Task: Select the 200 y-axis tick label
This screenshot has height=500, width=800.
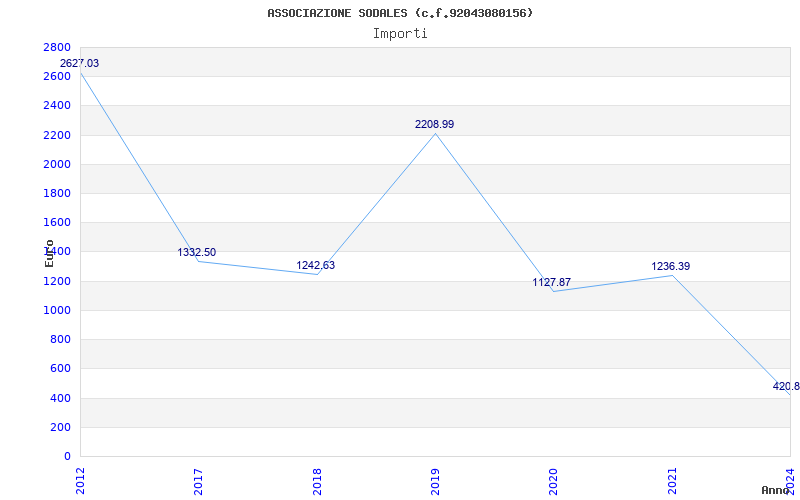Action: click(60, 427)
